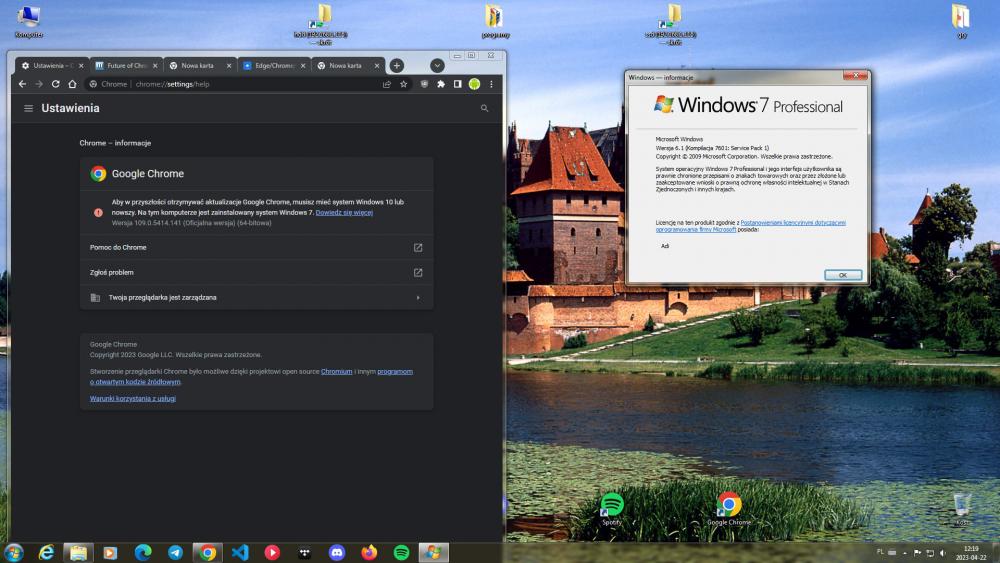
Task: Switch to the Future of Chrome tab
Action: 125,65
